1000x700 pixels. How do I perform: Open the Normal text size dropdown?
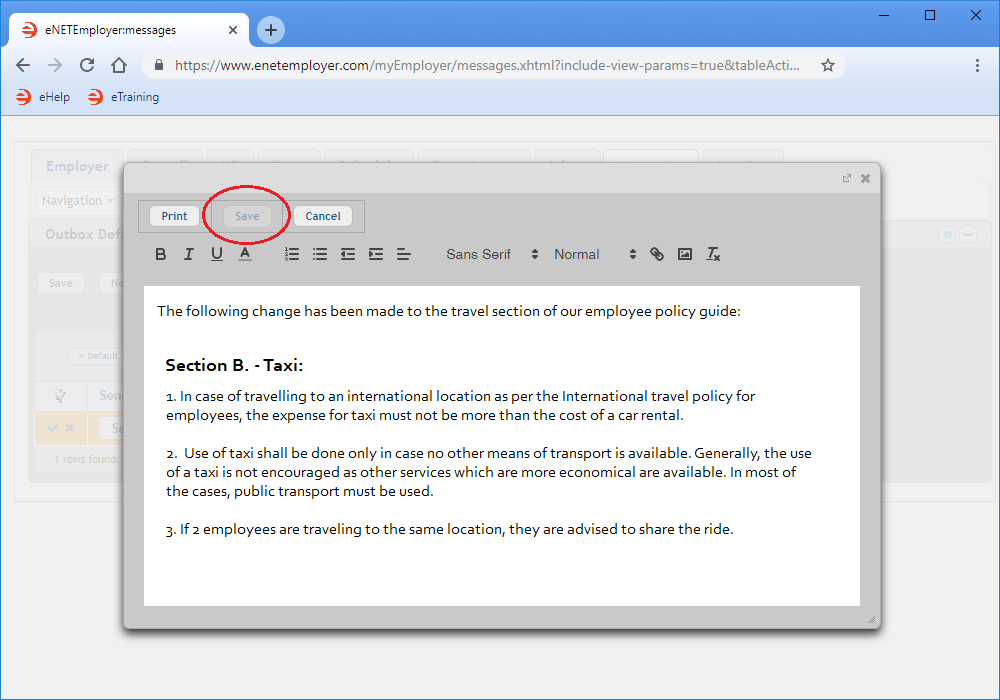click(x=595, y=254)
